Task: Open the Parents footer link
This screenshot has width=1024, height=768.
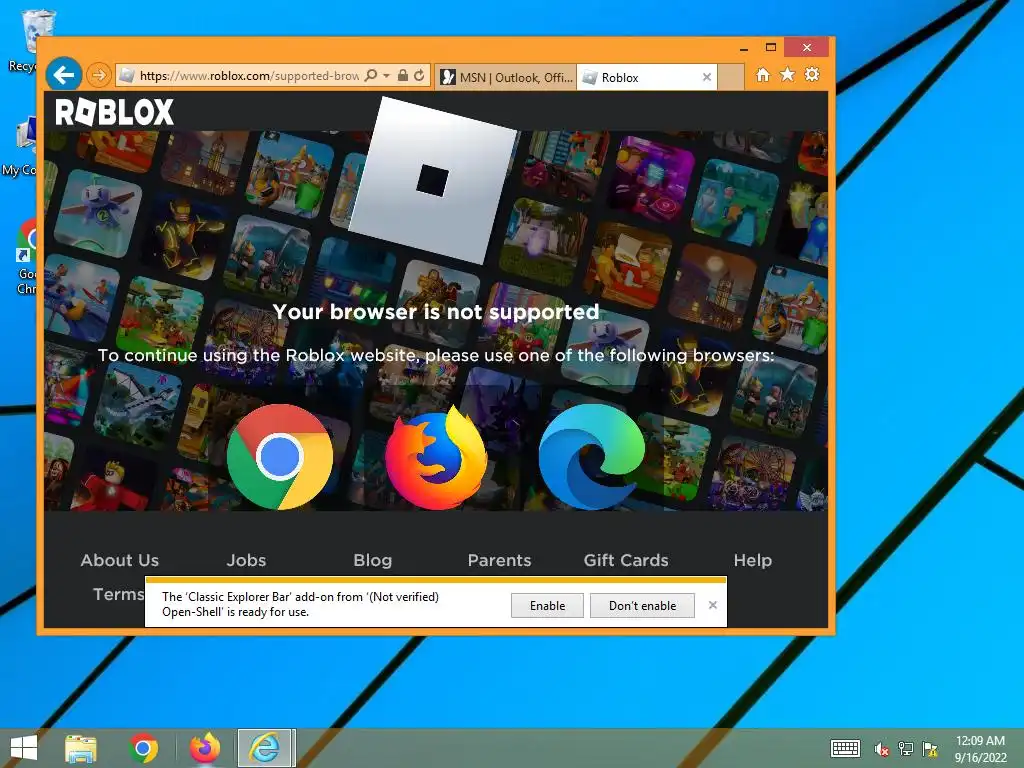Action: pyautogui.click(x=499, y=560)
